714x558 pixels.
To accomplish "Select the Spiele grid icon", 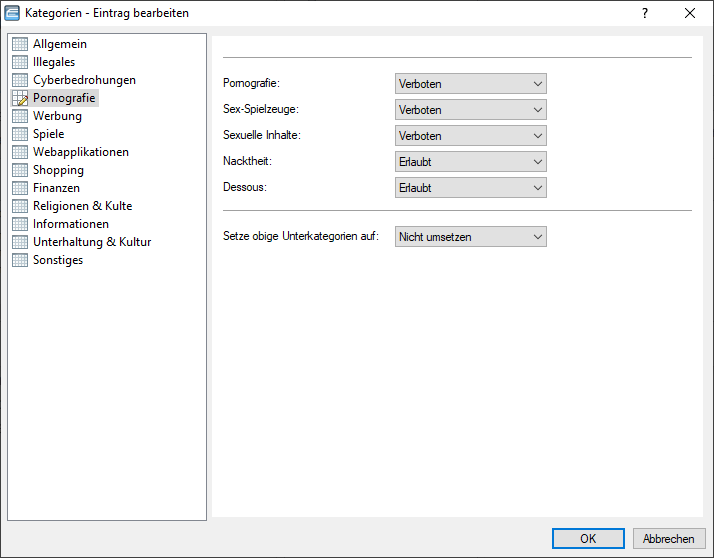I will click(20, 134).
